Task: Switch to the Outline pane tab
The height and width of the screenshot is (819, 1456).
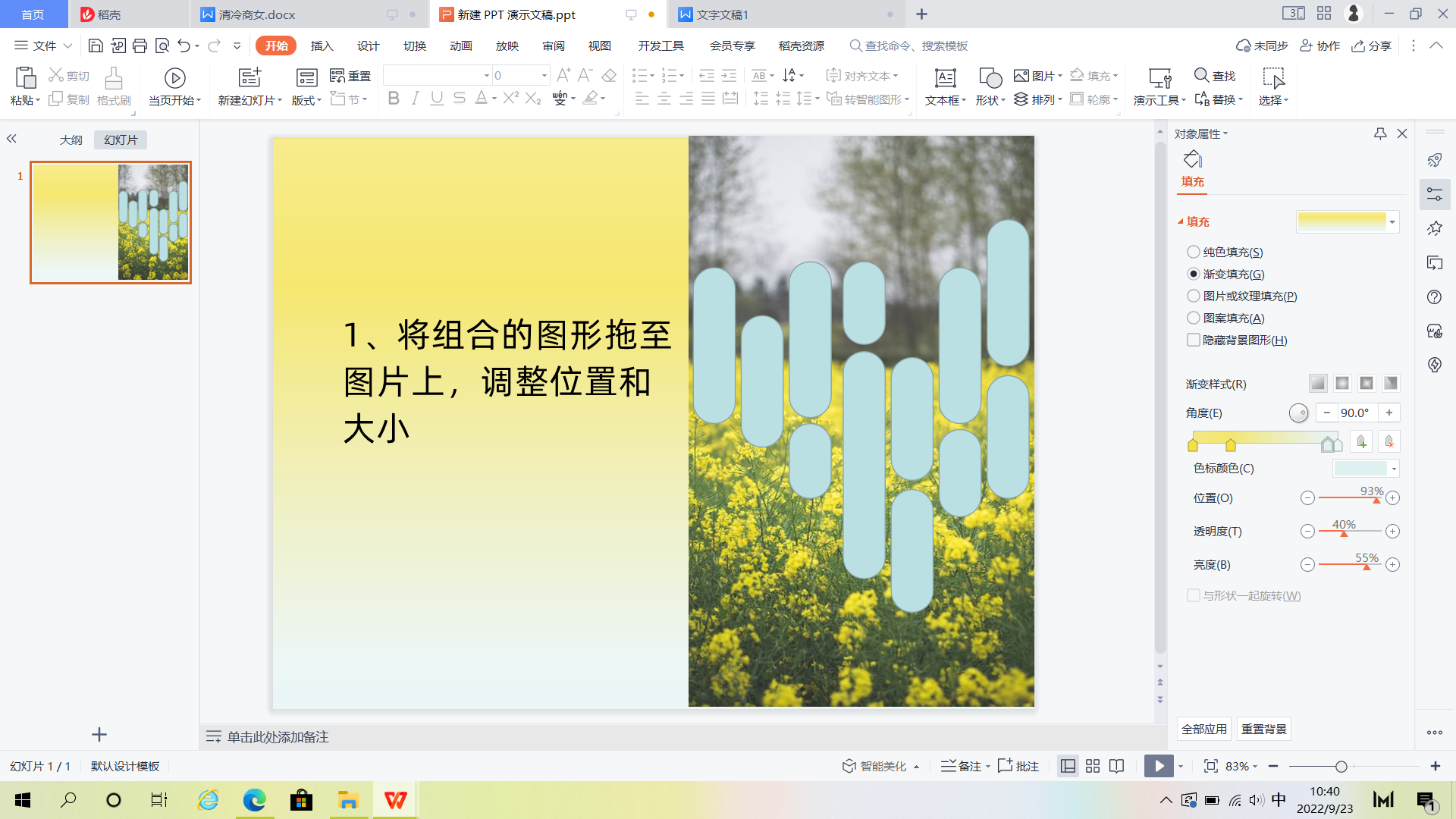Action: (x=71, y=140)
